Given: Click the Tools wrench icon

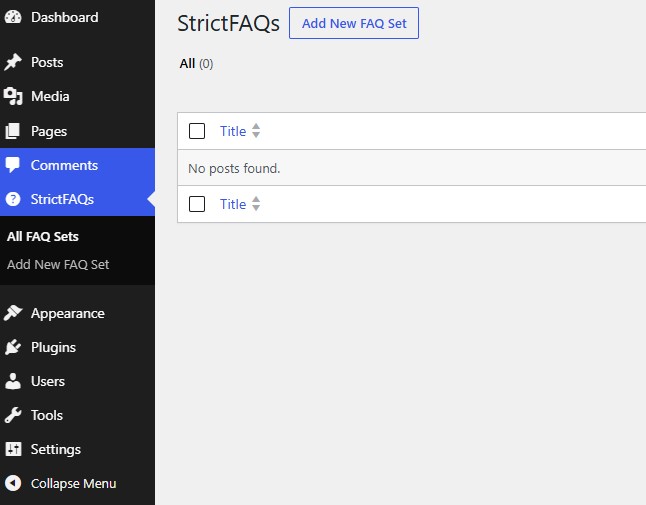Looking at the screenshot, I should 13,415.
